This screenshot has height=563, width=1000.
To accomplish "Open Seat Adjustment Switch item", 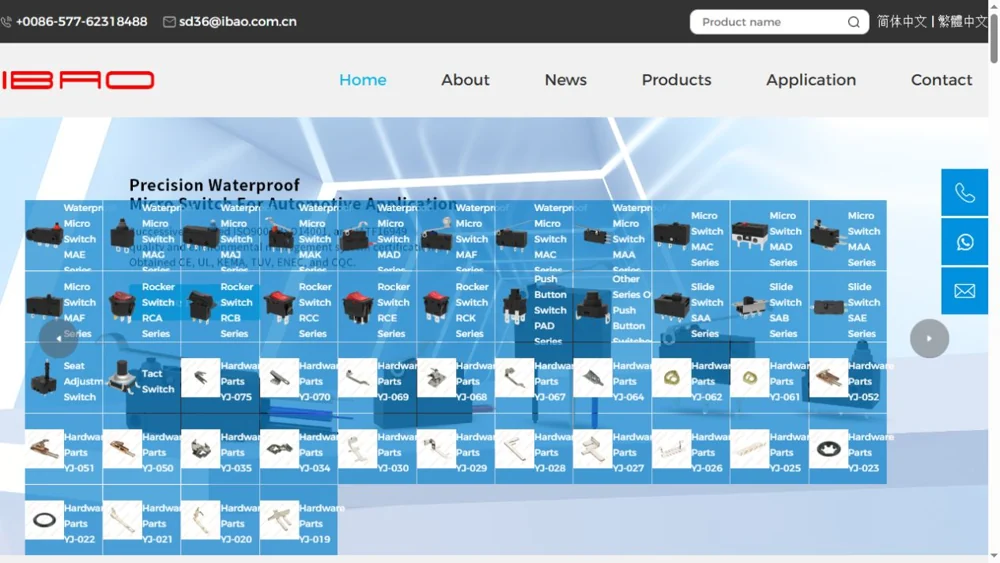I will [64, 377].
